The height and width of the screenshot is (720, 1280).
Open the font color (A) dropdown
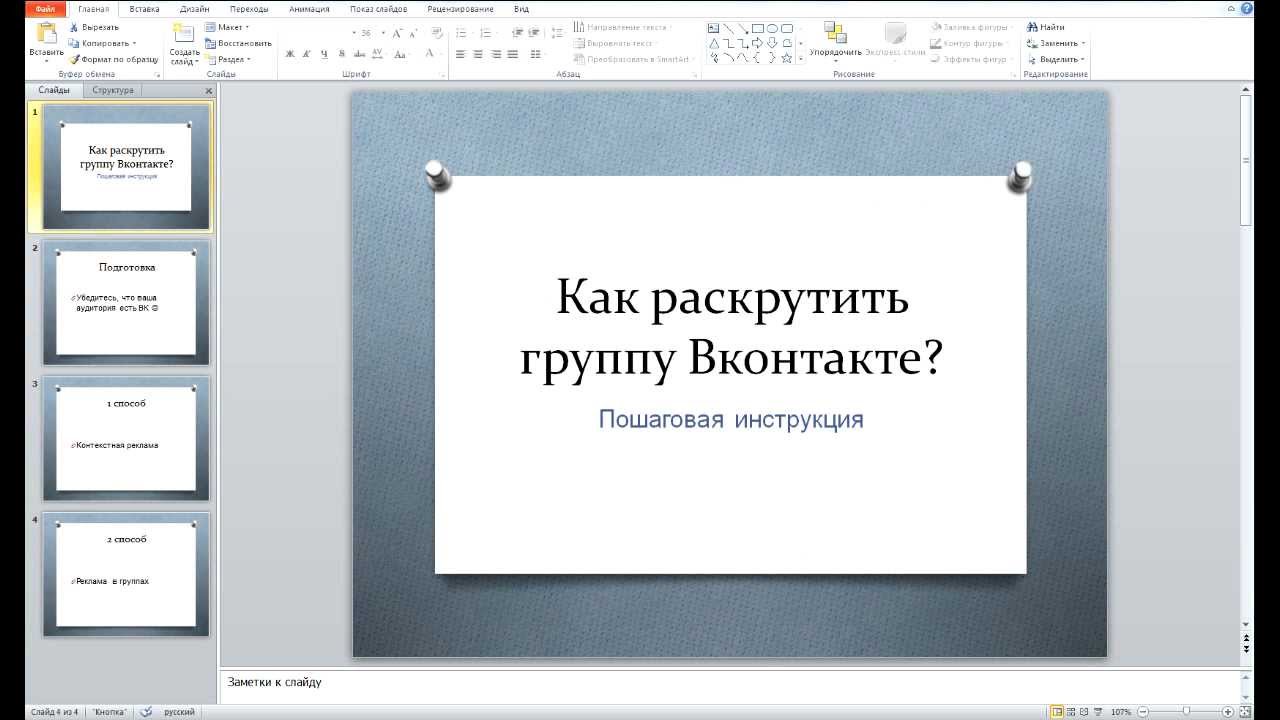pos(432,54)
